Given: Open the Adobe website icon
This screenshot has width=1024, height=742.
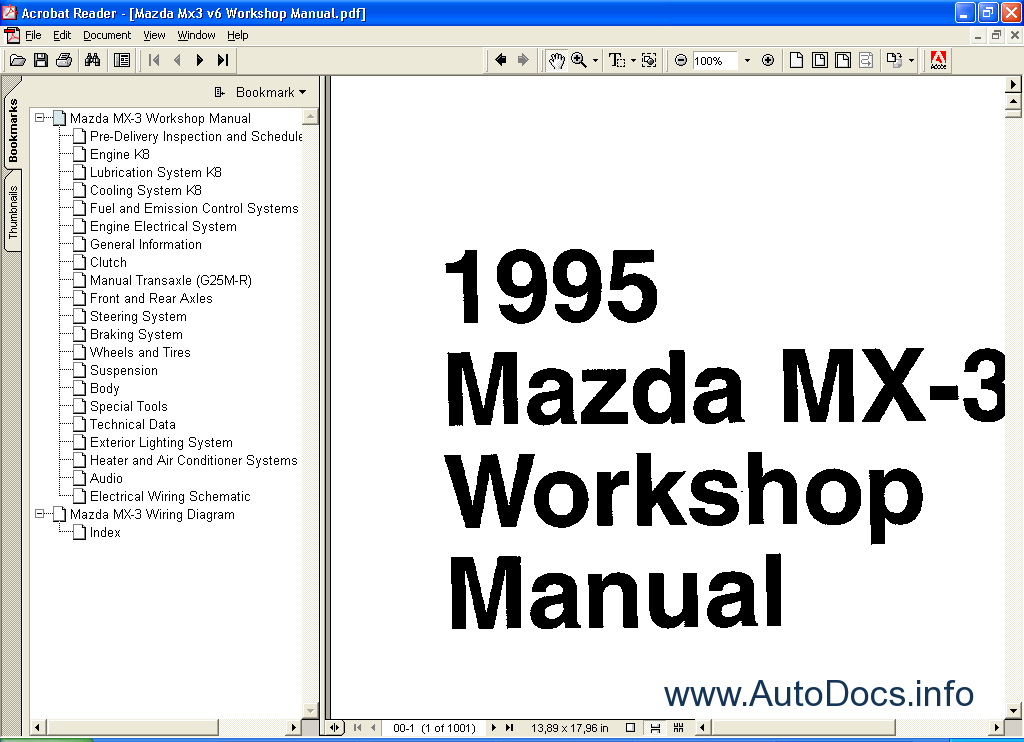Looking at the screenshot, I should 938,61.
